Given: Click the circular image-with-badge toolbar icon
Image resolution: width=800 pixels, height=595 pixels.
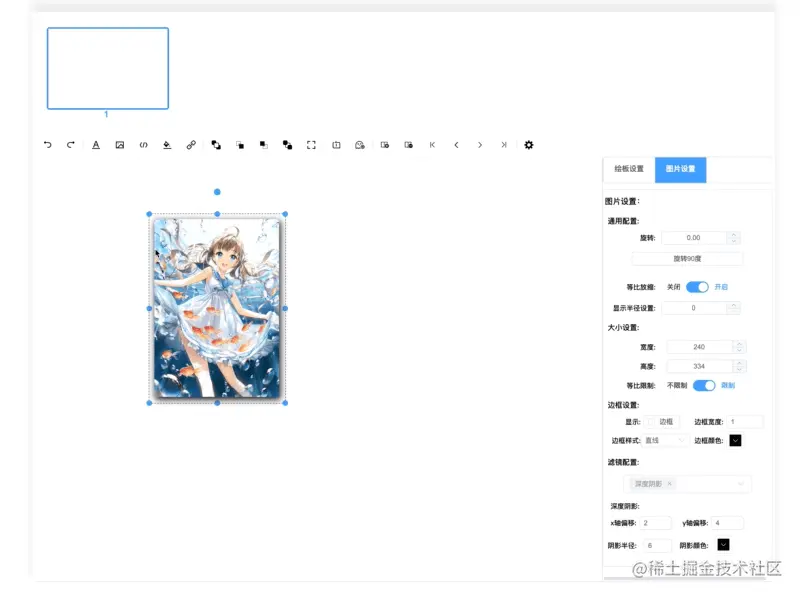Looking at the screenshot, I should click(x=360, y=145).
